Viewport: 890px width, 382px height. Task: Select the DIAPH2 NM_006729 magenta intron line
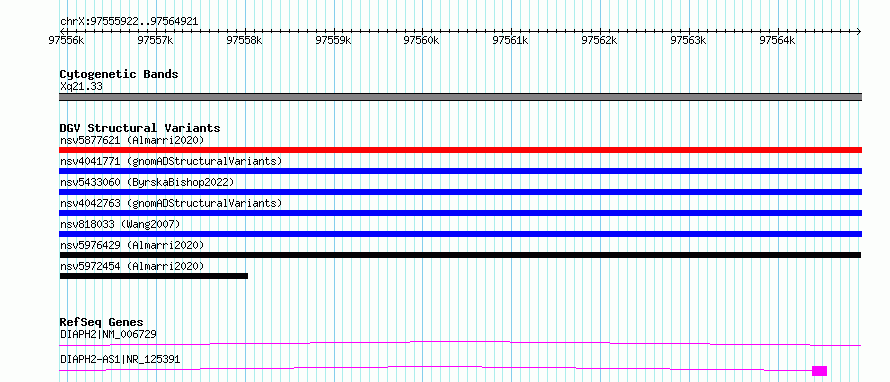click(x=460, y=343)
